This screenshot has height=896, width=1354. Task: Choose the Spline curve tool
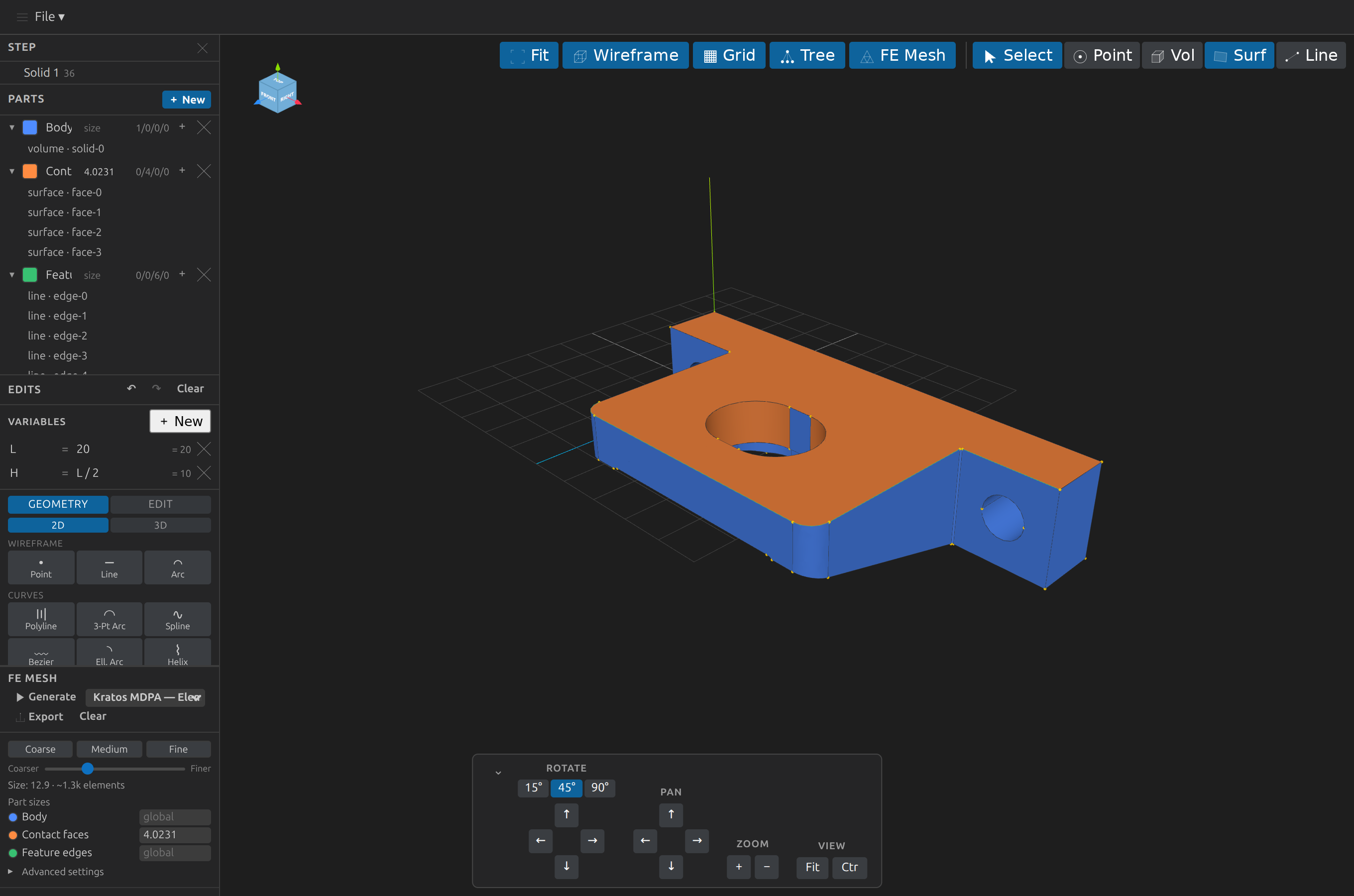(x=178, y=619)
